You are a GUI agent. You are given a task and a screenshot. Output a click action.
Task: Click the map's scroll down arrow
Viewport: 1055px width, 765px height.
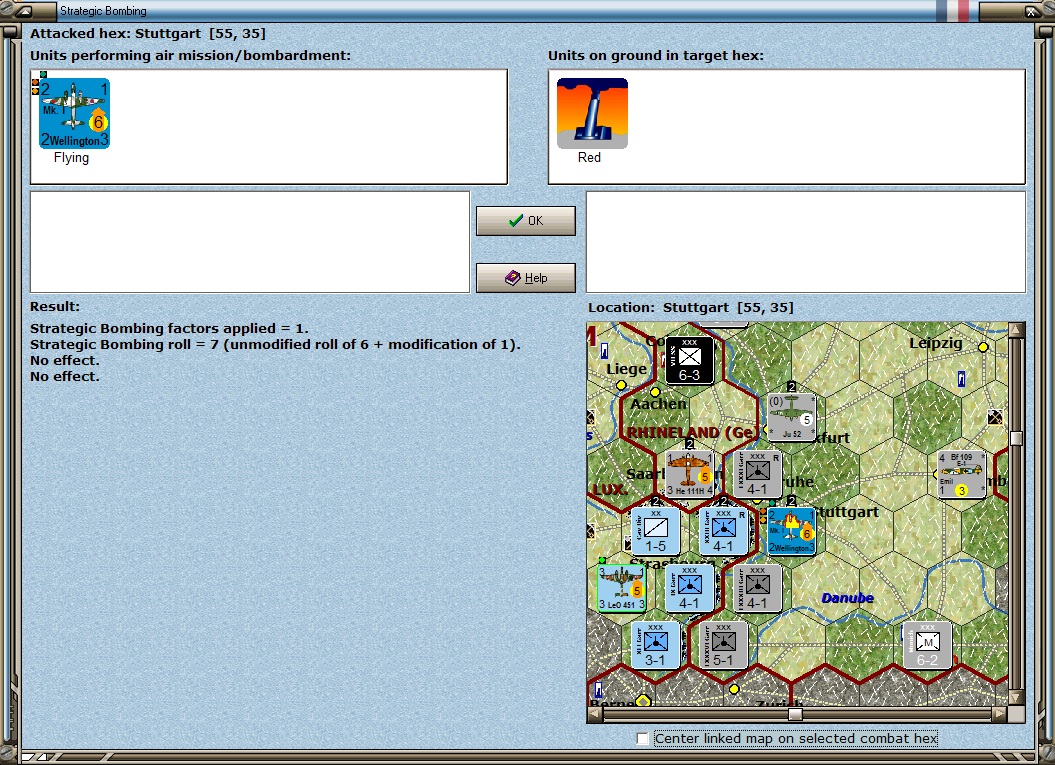click(x=1016, y=697)
